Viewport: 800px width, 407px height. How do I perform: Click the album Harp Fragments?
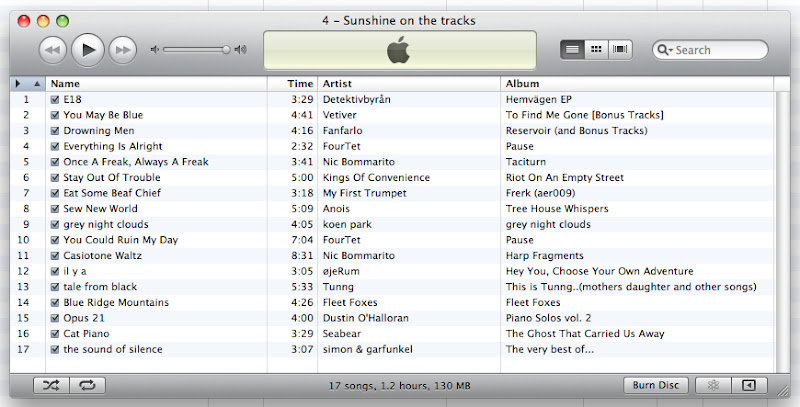click(544, 256)
